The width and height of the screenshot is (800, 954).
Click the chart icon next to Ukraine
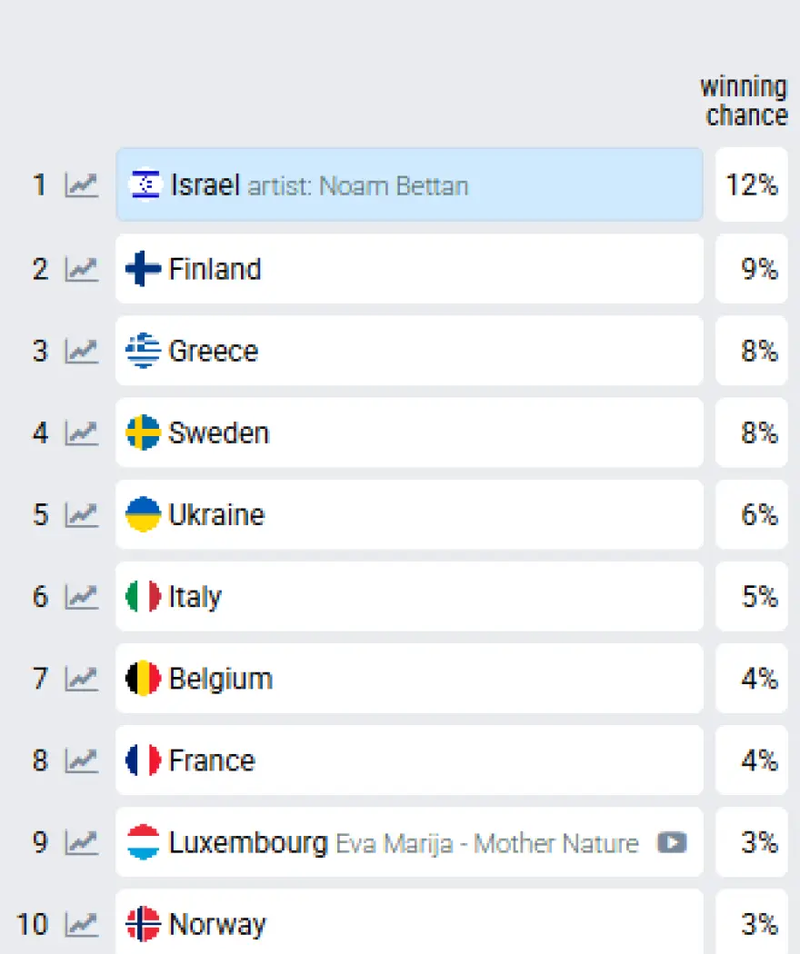82,514
